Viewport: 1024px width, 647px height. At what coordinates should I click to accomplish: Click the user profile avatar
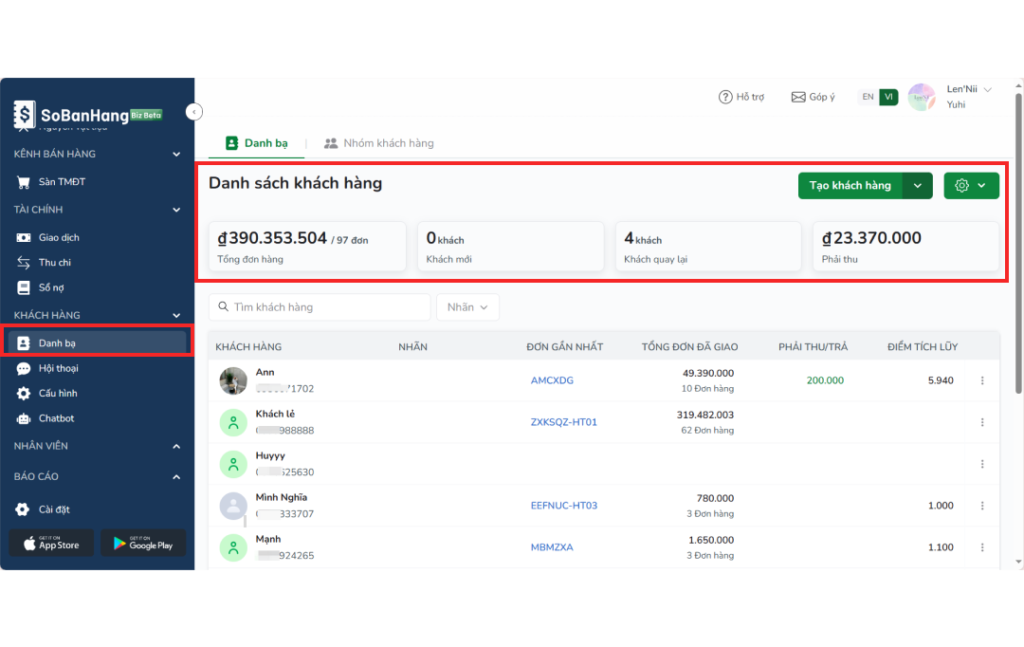[x=921, y=97]
